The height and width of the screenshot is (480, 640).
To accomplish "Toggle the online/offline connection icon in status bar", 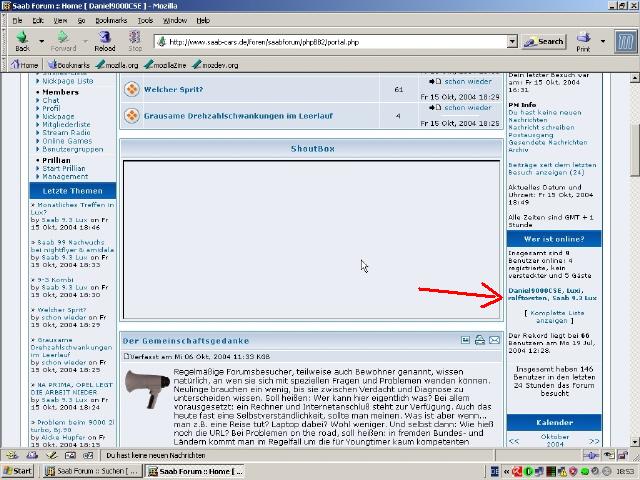I will pos(591,455).
